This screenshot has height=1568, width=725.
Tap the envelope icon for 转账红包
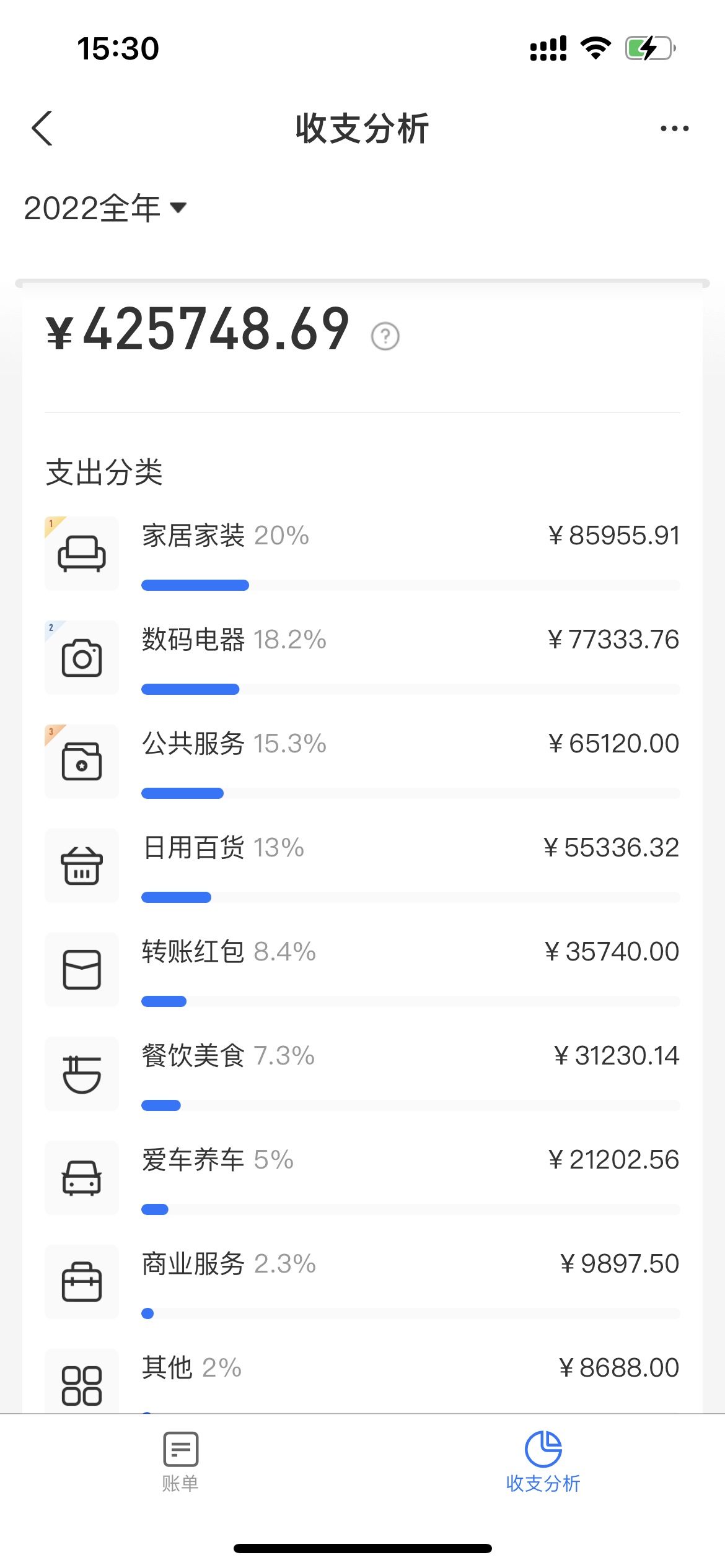[x=82, y=969]
